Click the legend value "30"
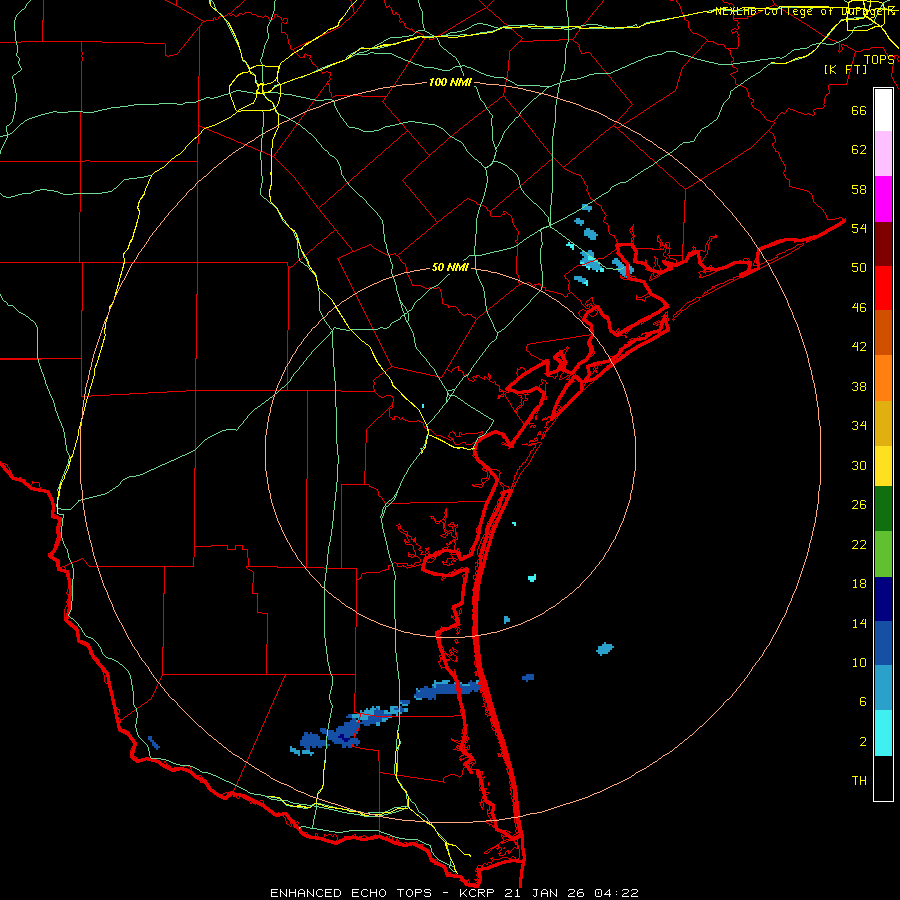Screen dimensions: 900x900 tap(859, 465)
